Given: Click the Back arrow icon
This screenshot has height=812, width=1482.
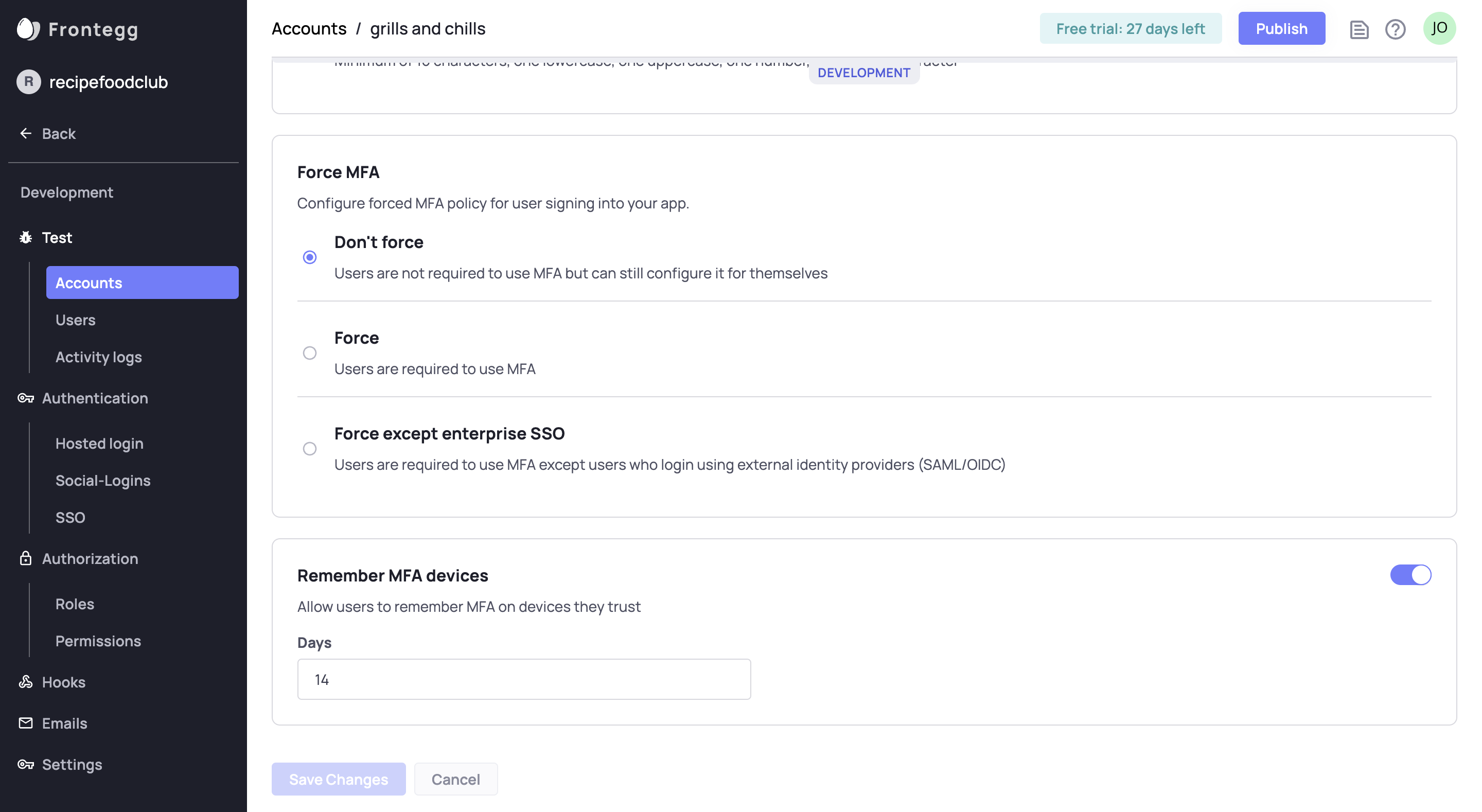Looking at the screenshot, I should coord(26,133).
